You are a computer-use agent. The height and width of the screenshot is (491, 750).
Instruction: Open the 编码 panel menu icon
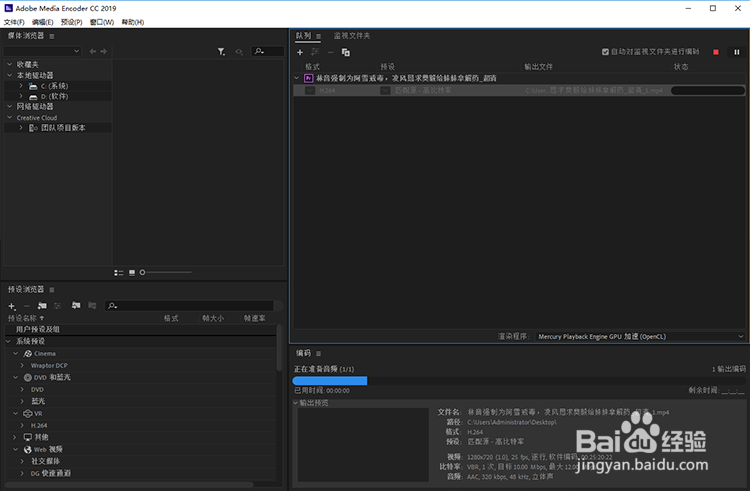[x=318, y=354]
